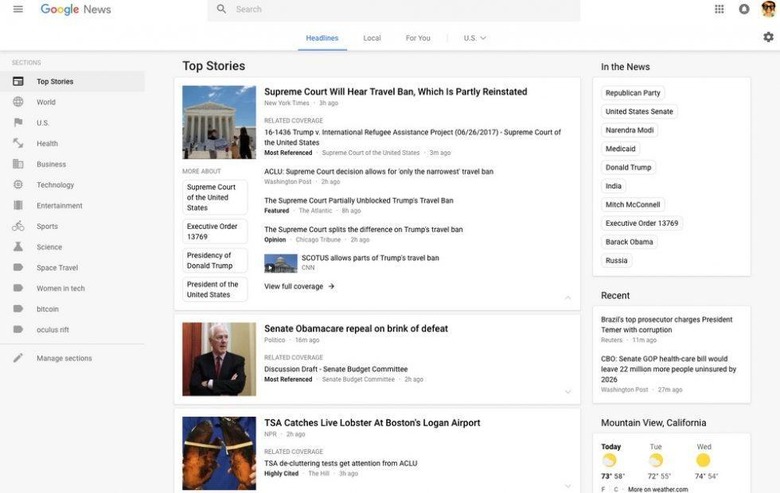
Task: Click the Women in tech tag icon
Action: pyautogui.click(x=18, y=288)
